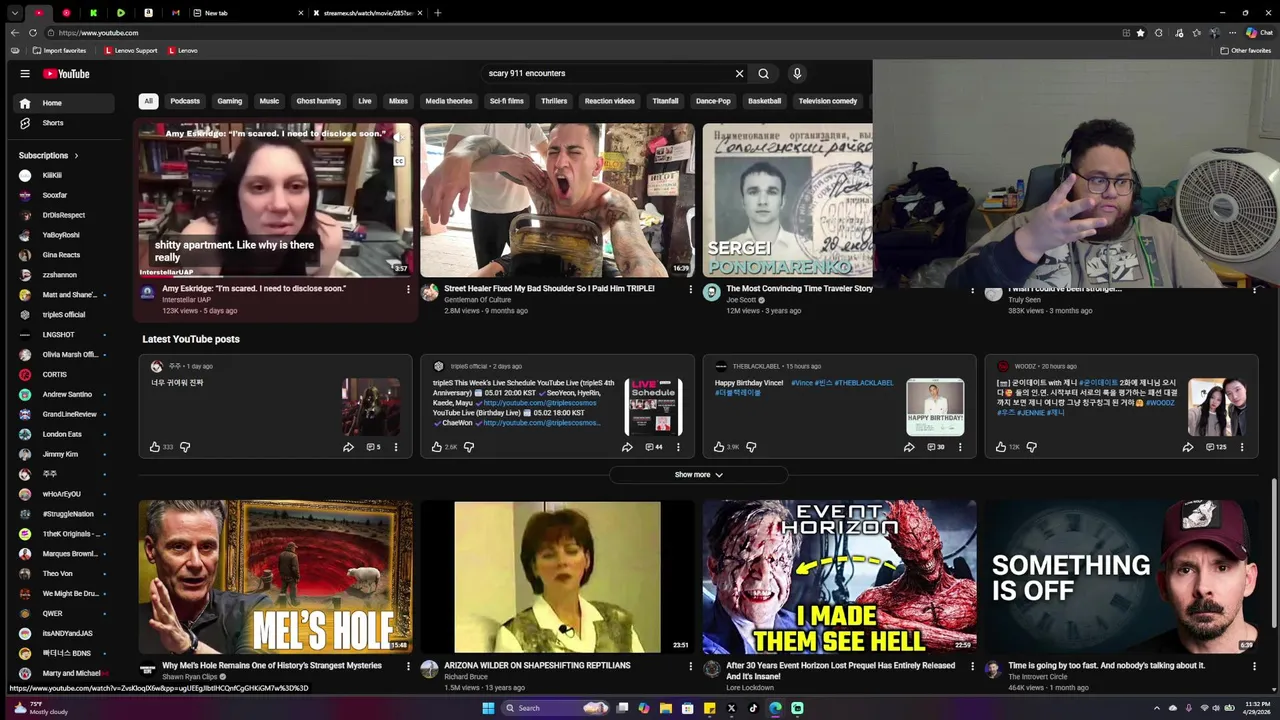1280x720 pixels.
Task: Click the favorites star in address bar
Action: pyautogui.click(x=1140, y=33)
